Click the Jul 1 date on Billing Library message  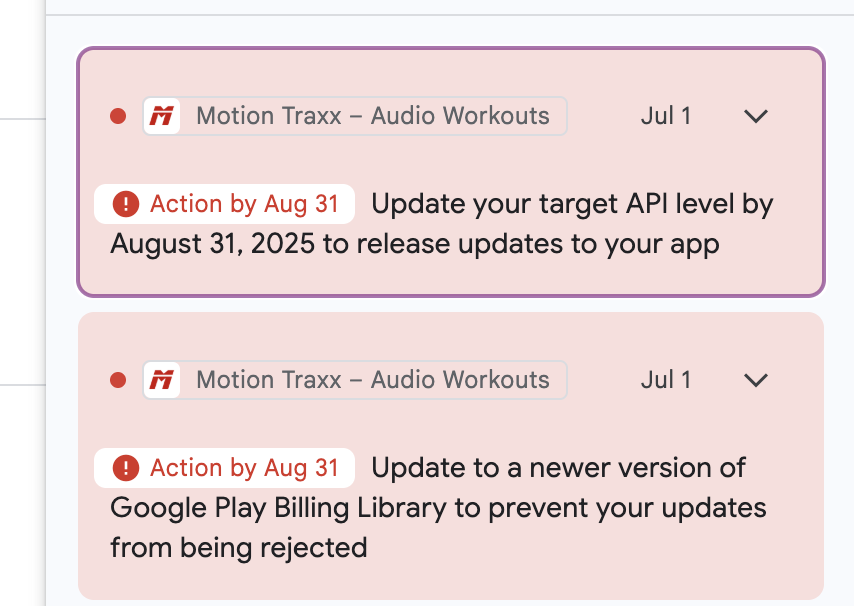click(x=665, y=380)
